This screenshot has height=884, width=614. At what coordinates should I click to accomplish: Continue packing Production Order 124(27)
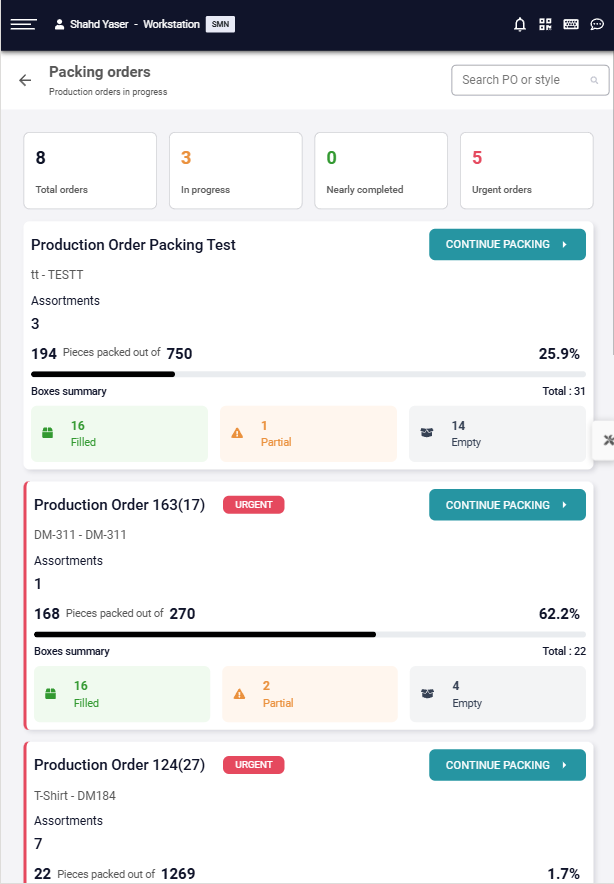click(507, 765)
